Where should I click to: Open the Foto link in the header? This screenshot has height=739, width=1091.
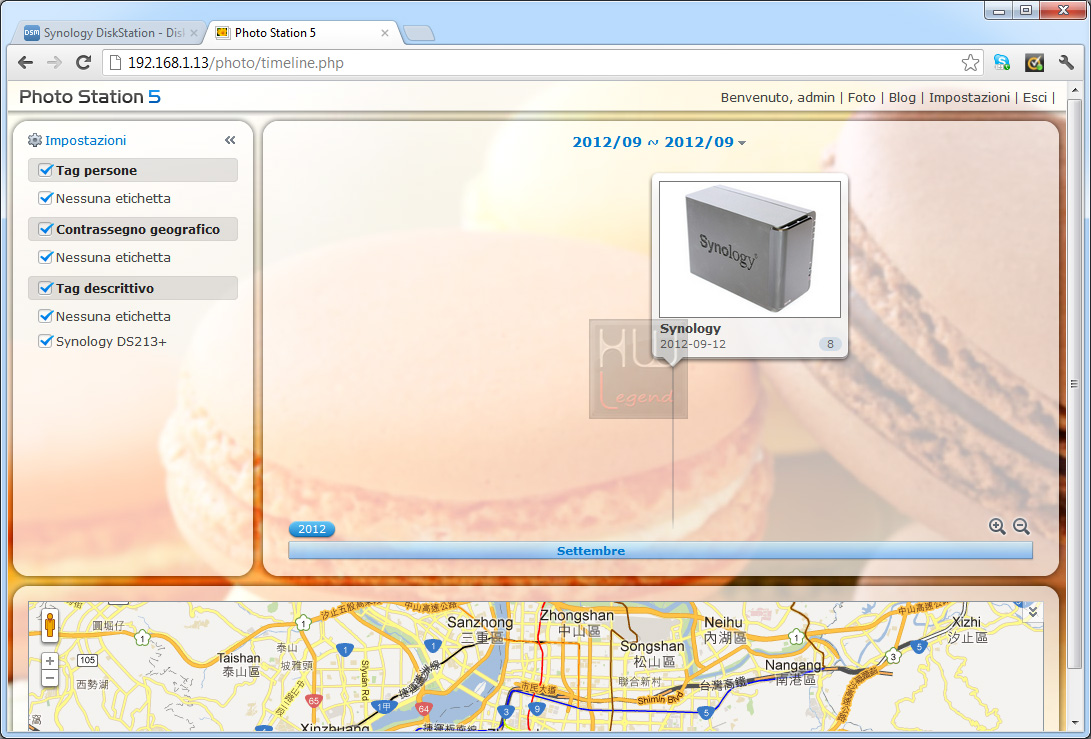pyautogui.click(x=861, y=97)
